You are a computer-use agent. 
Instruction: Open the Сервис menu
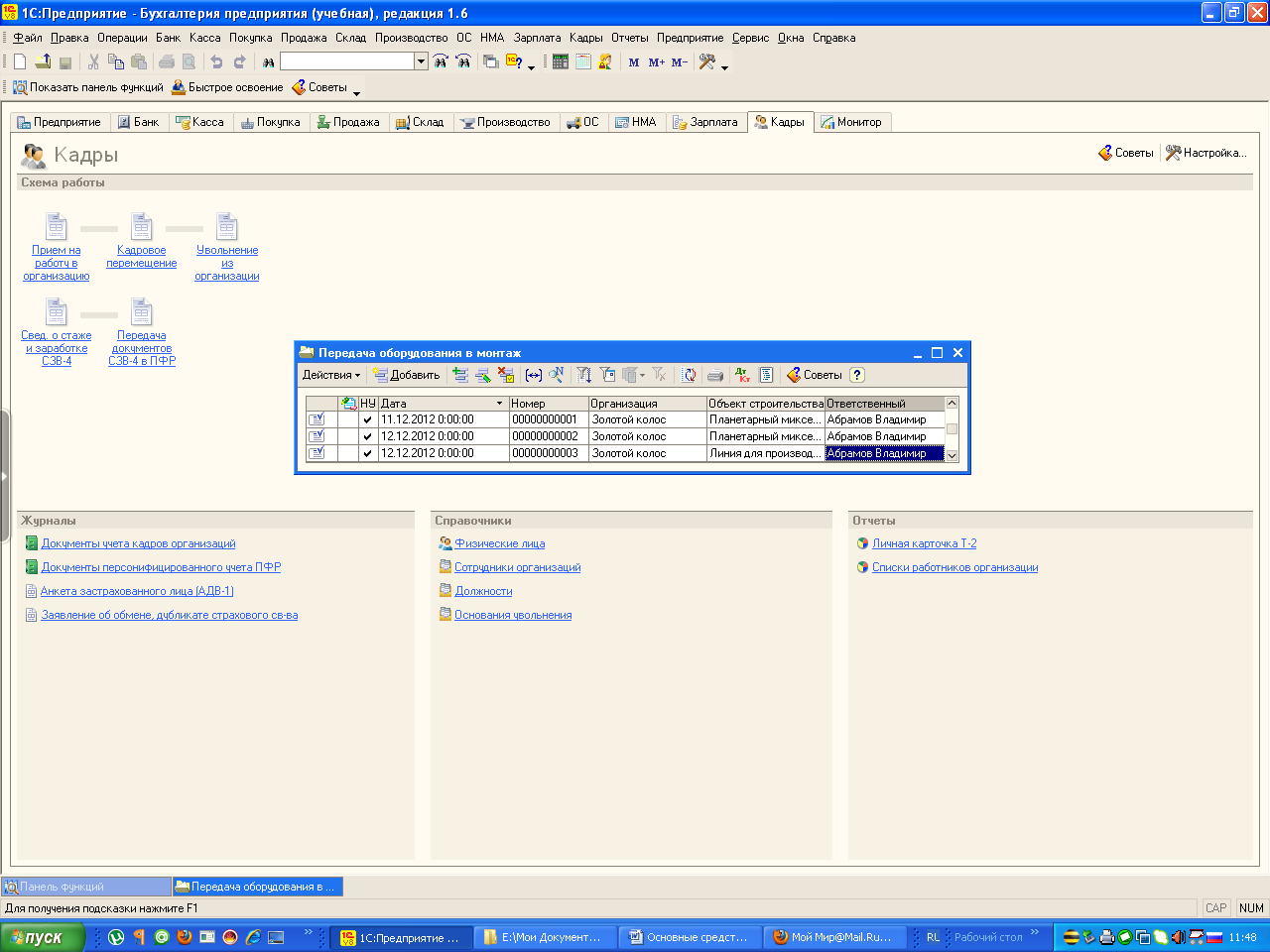pos(751,38)
